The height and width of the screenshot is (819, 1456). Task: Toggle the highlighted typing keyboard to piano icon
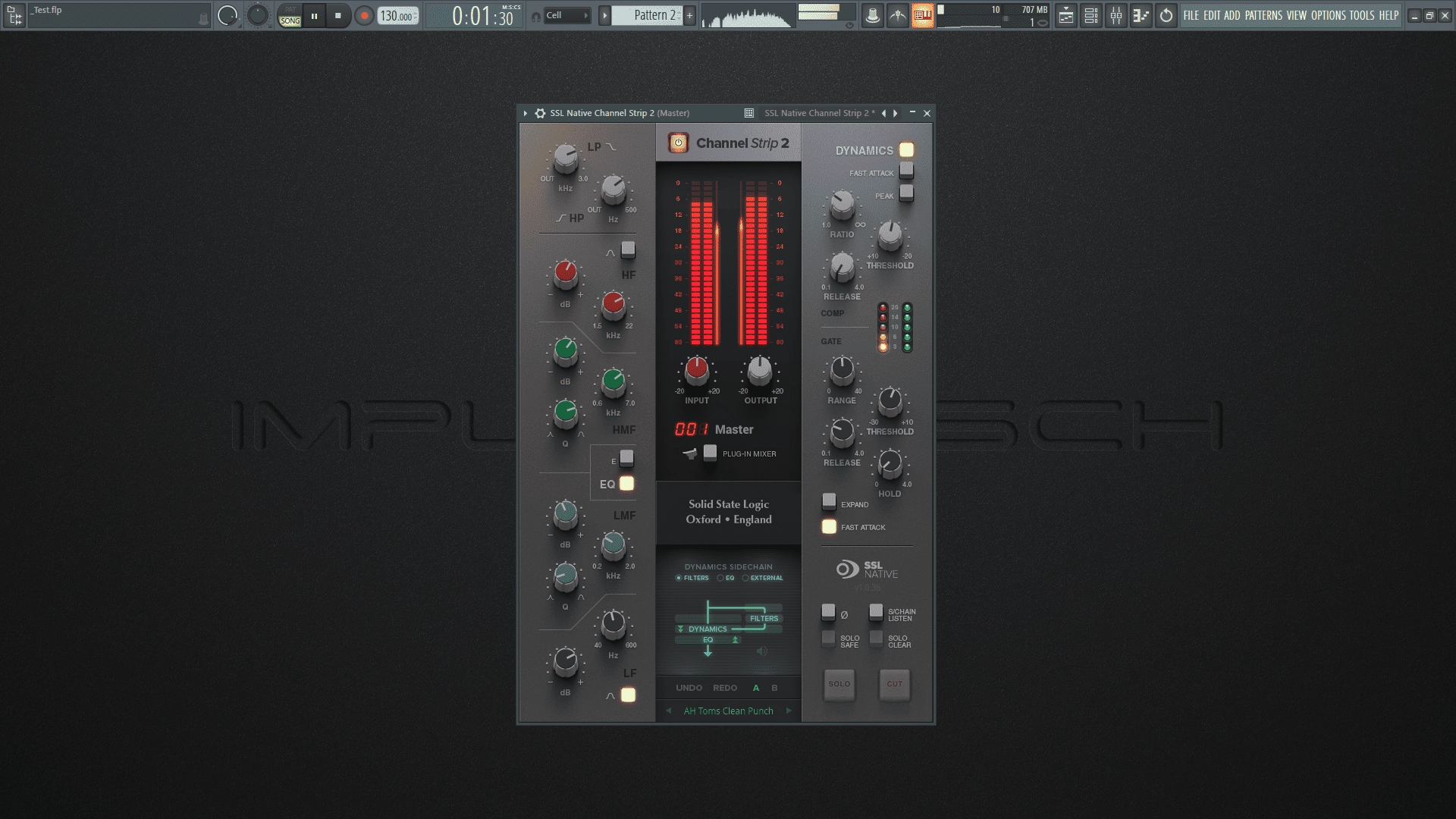pyautogui.click(x=923, y=15)
